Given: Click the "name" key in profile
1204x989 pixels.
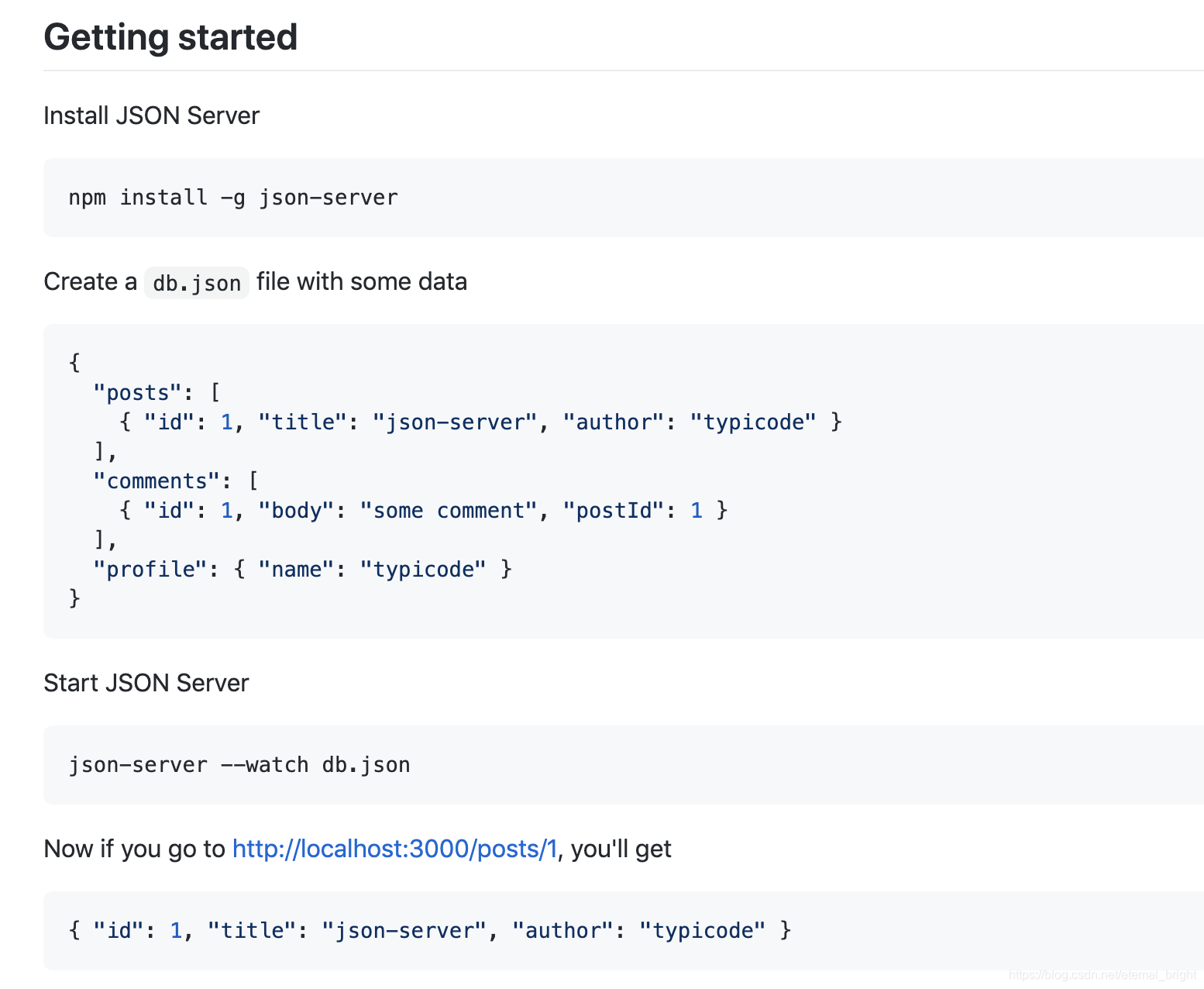Looking at the screenshot, I should pyautogui.click(x=296, y=570).
